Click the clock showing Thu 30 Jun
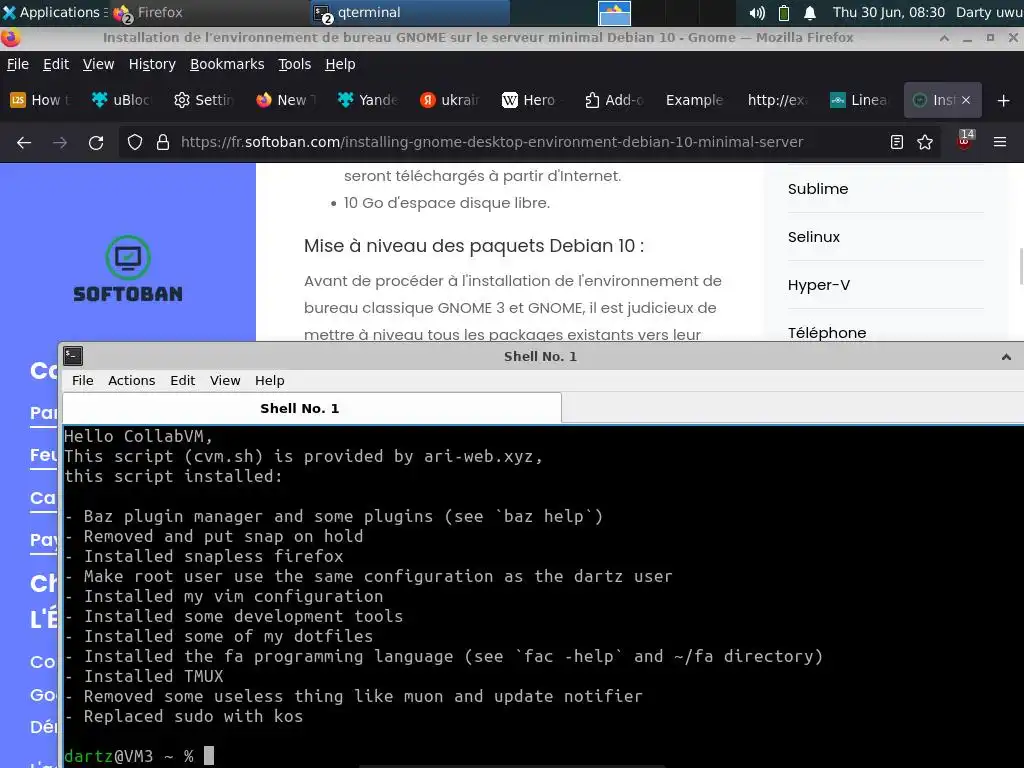Screen dimensions: 1024x768 (888, 12)
